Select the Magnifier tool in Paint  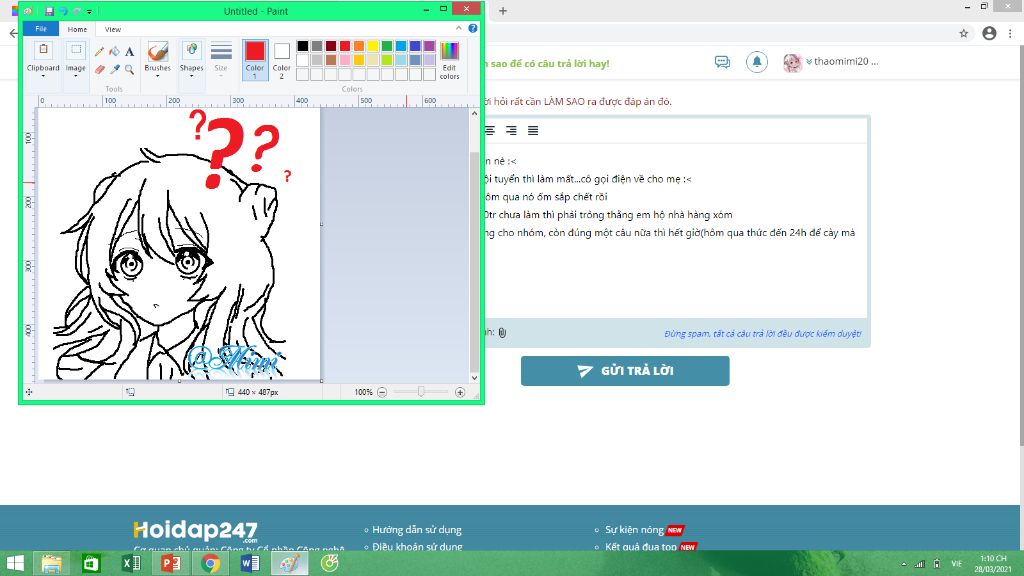coord(129,69)
